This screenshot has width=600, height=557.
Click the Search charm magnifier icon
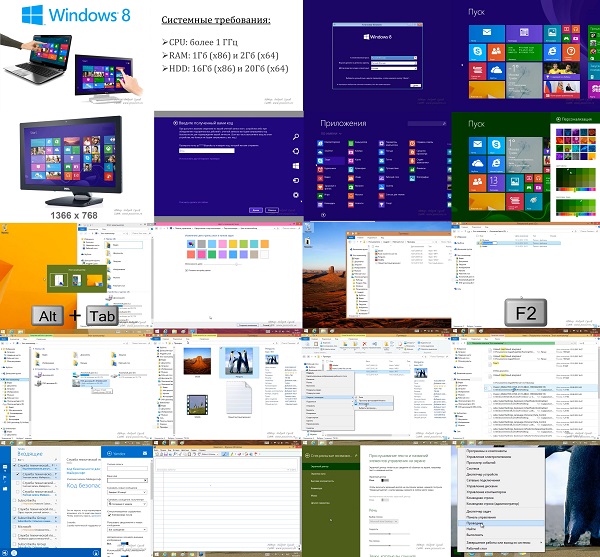click(296, 137)
